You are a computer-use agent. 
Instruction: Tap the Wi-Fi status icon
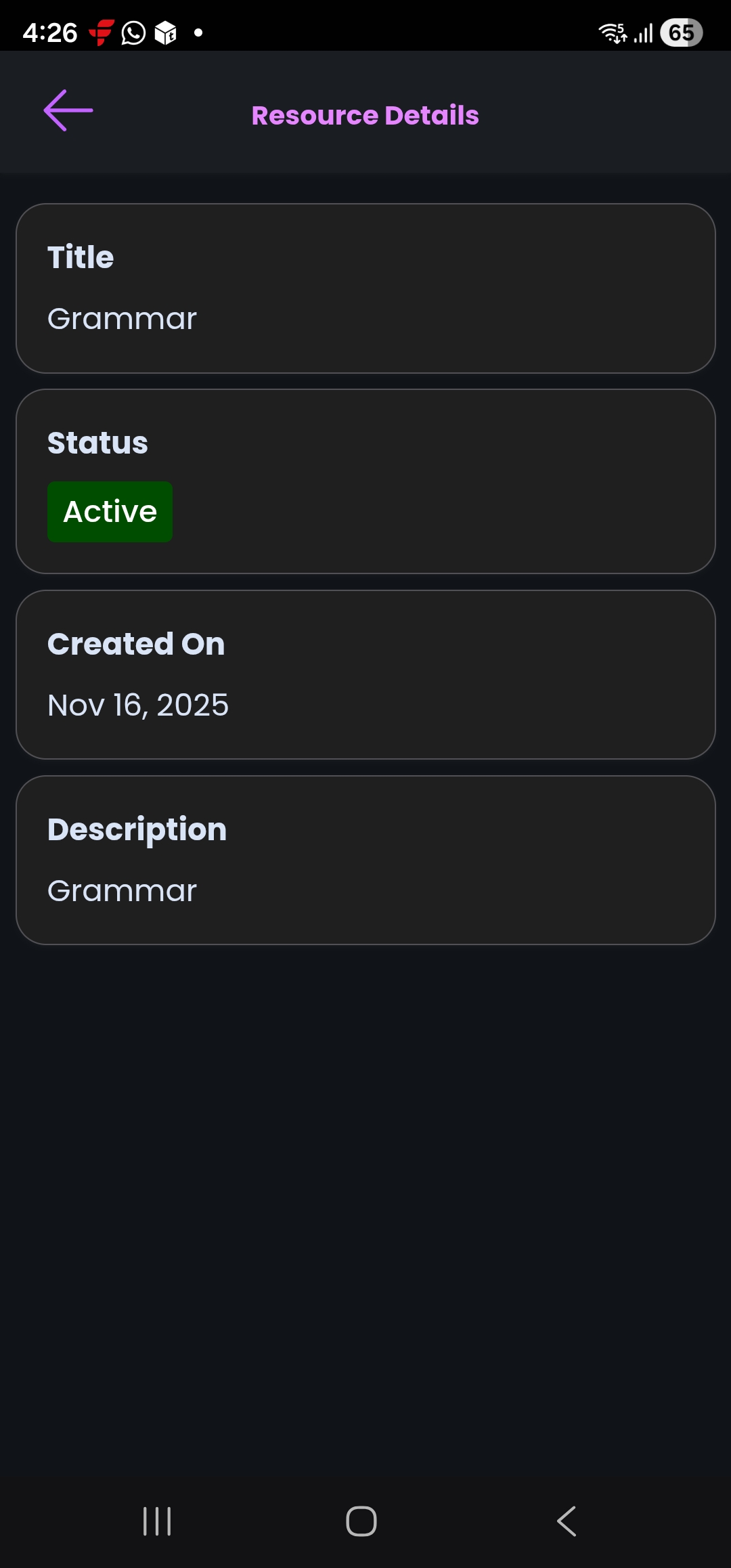[613, 32]
